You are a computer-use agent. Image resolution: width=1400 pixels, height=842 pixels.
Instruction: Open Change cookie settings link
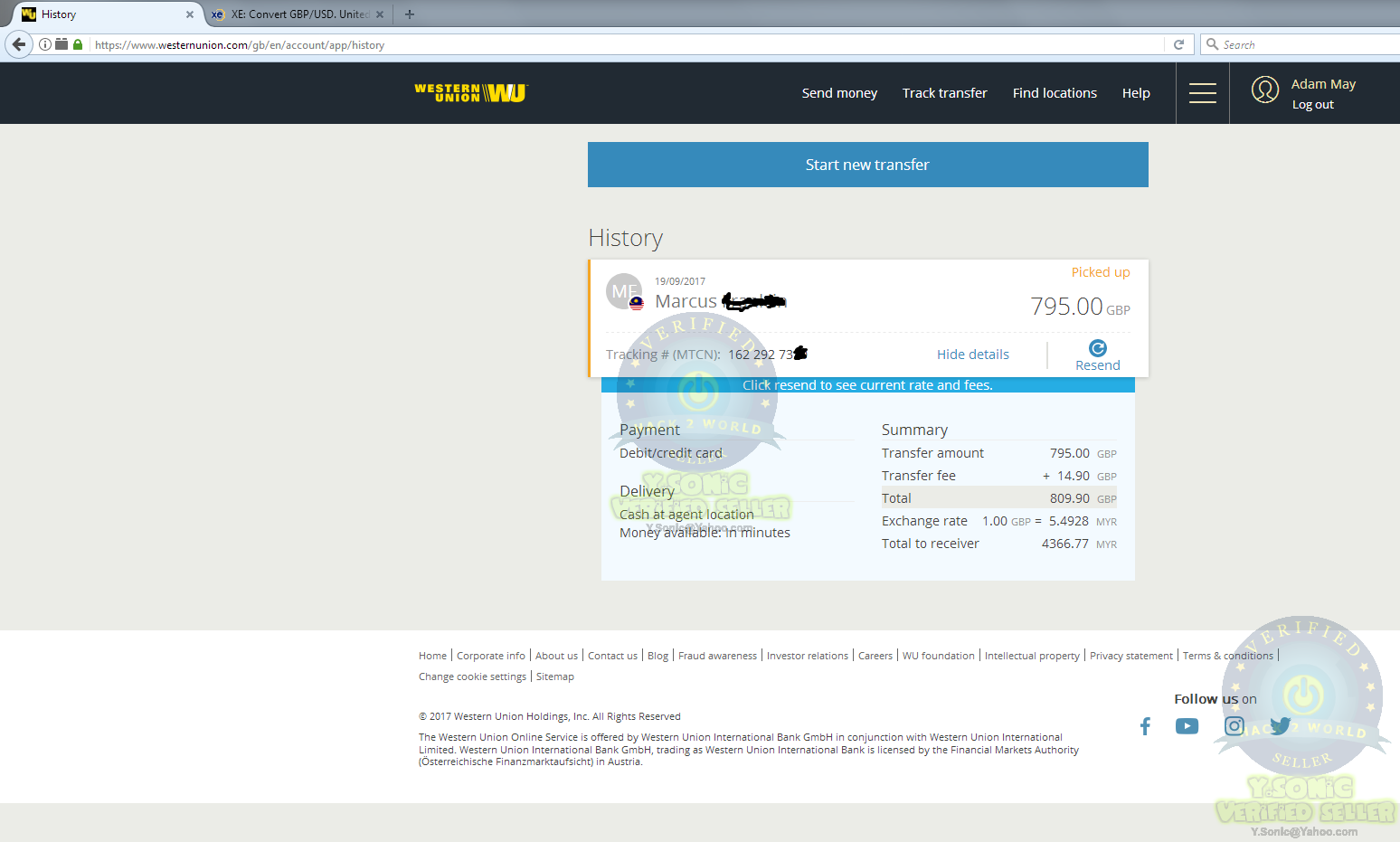[472, 676]
